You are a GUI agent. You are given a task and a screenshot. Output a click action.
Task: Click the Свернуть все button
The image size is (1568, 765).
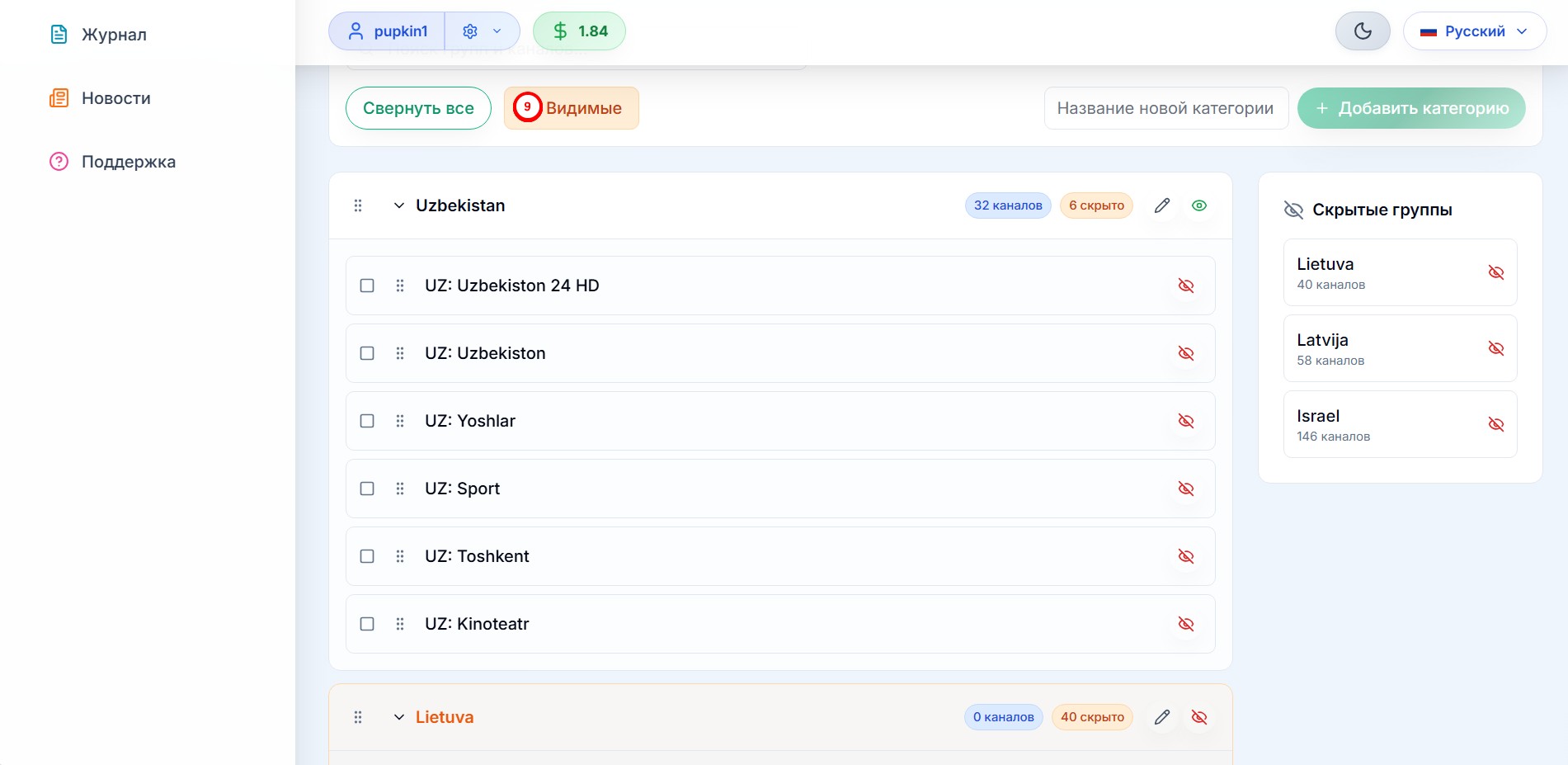(418, 108)
